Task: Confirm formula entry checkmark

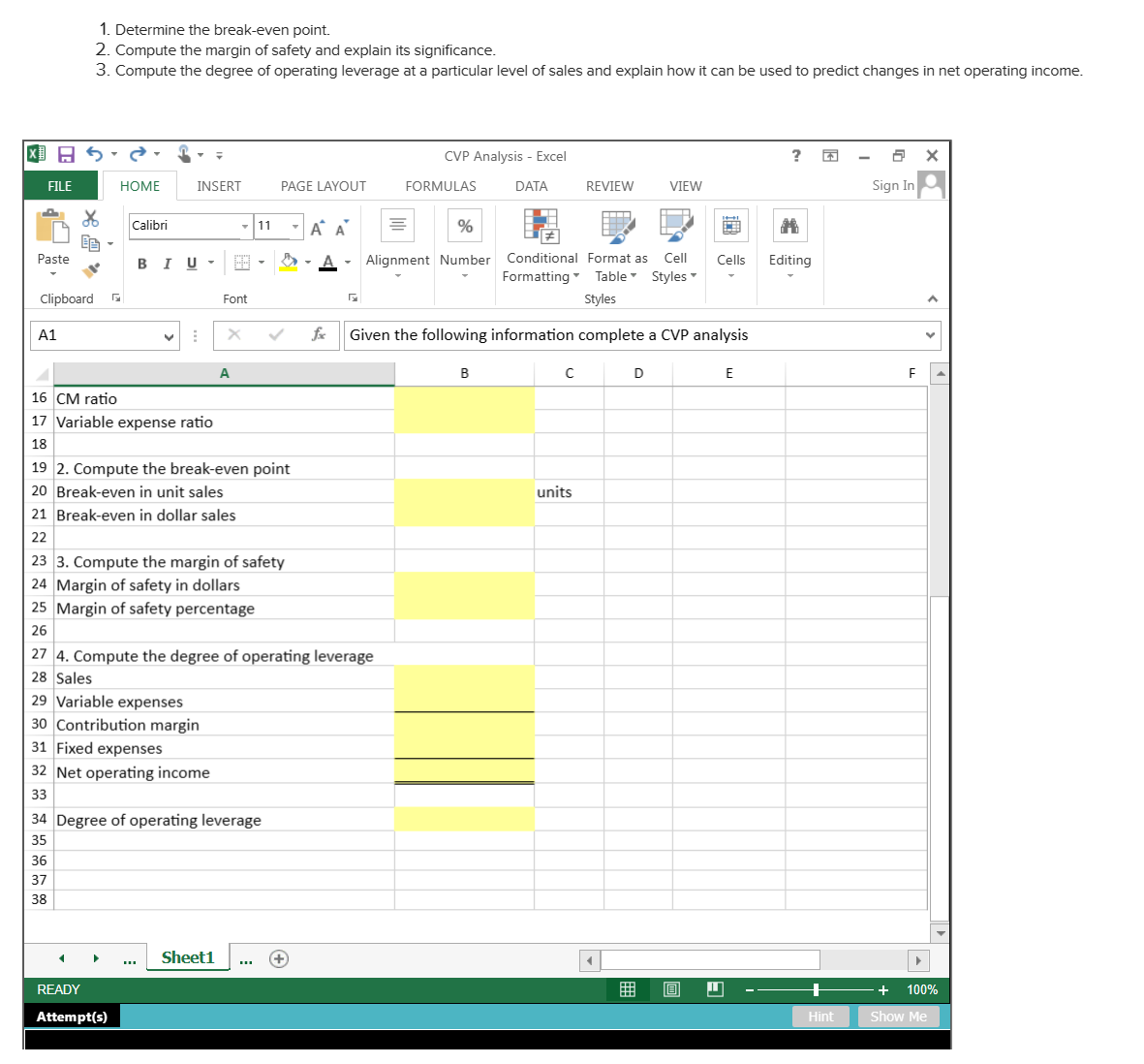Action: point(276,335)
